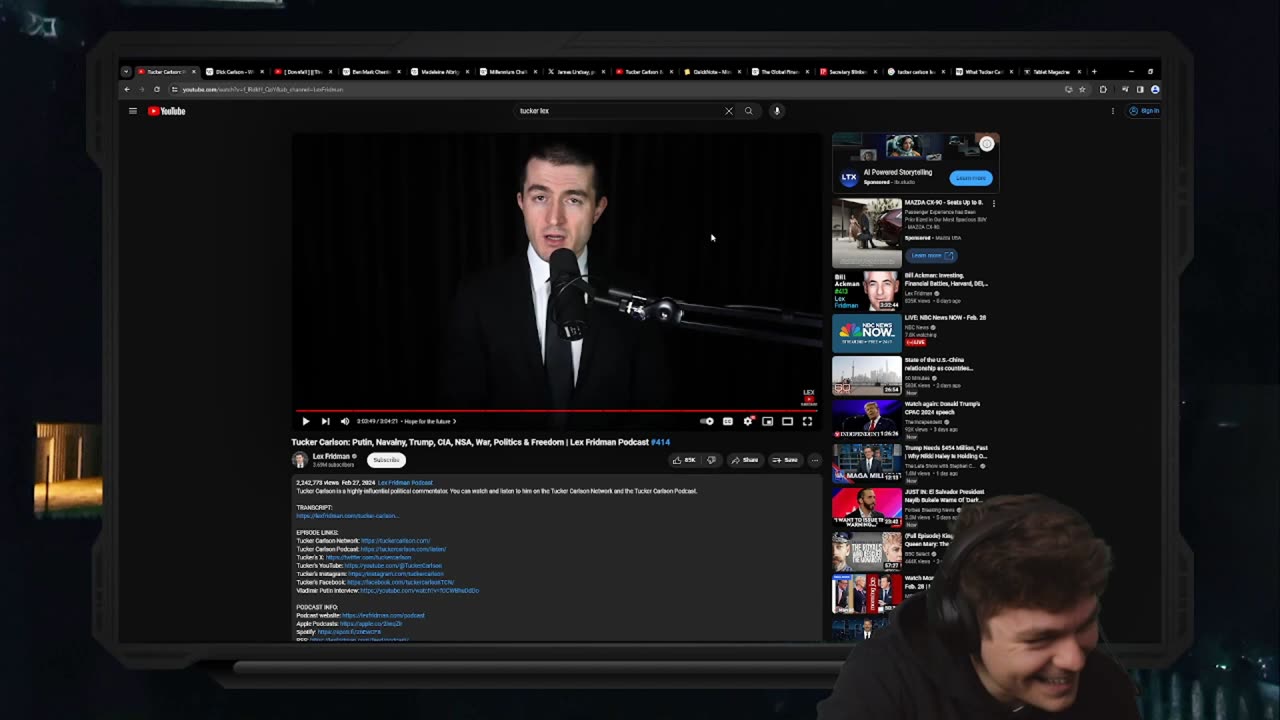Start voice search with the microphone icon
Viewport: 1280px width, 720px height.
(776, 111)
